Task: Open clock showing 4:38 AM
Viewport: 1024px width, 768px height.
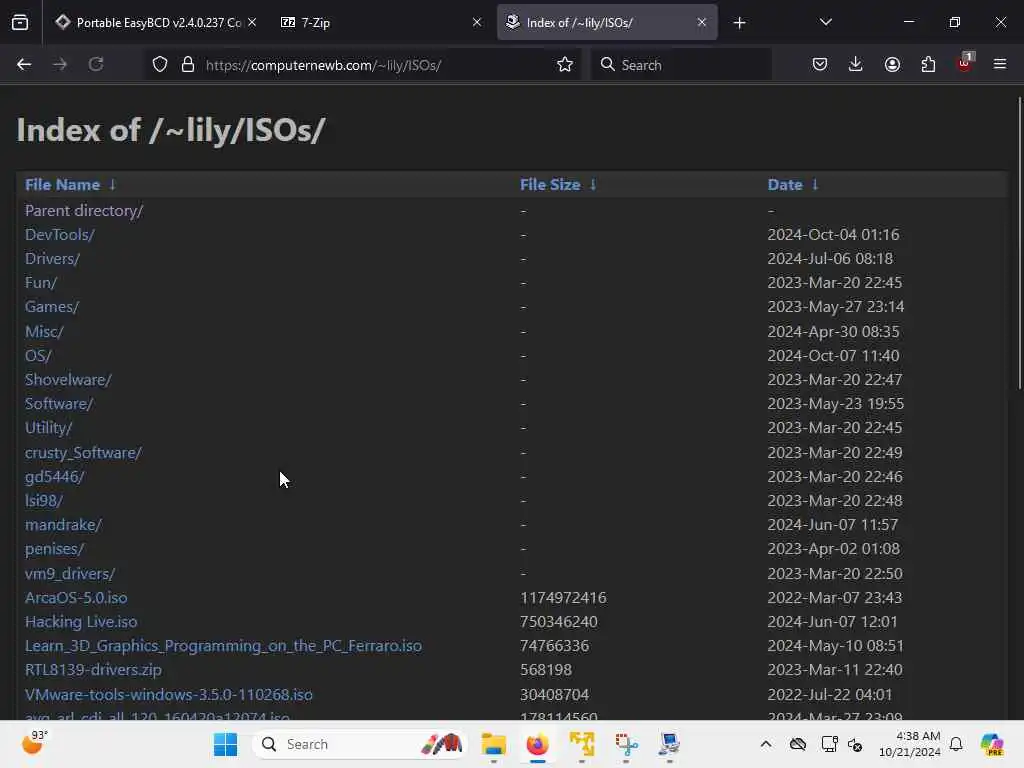Action: [910, 744]
